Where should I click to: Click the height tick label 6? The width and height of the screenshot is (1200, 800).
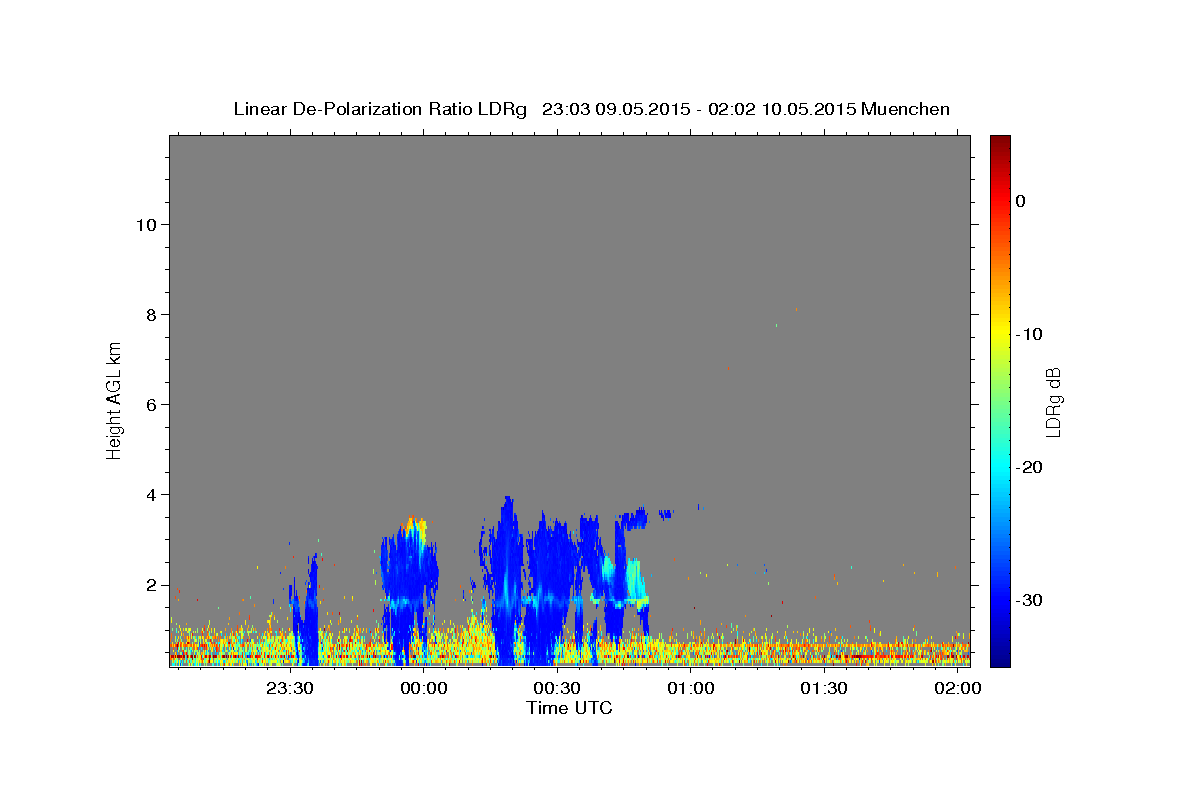[x=150, y=404]
